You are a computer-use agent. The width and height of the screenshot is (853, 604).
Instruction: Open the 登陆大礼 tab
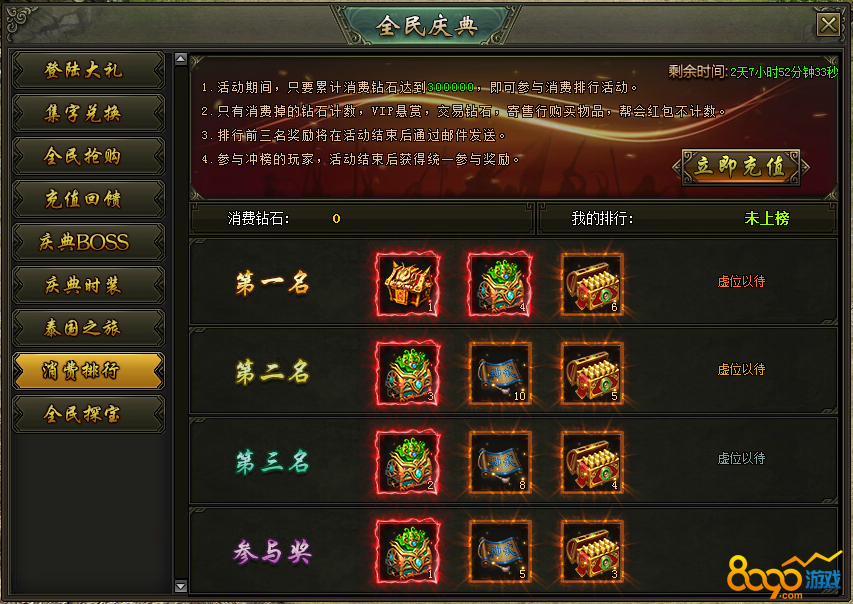point(88,70)
